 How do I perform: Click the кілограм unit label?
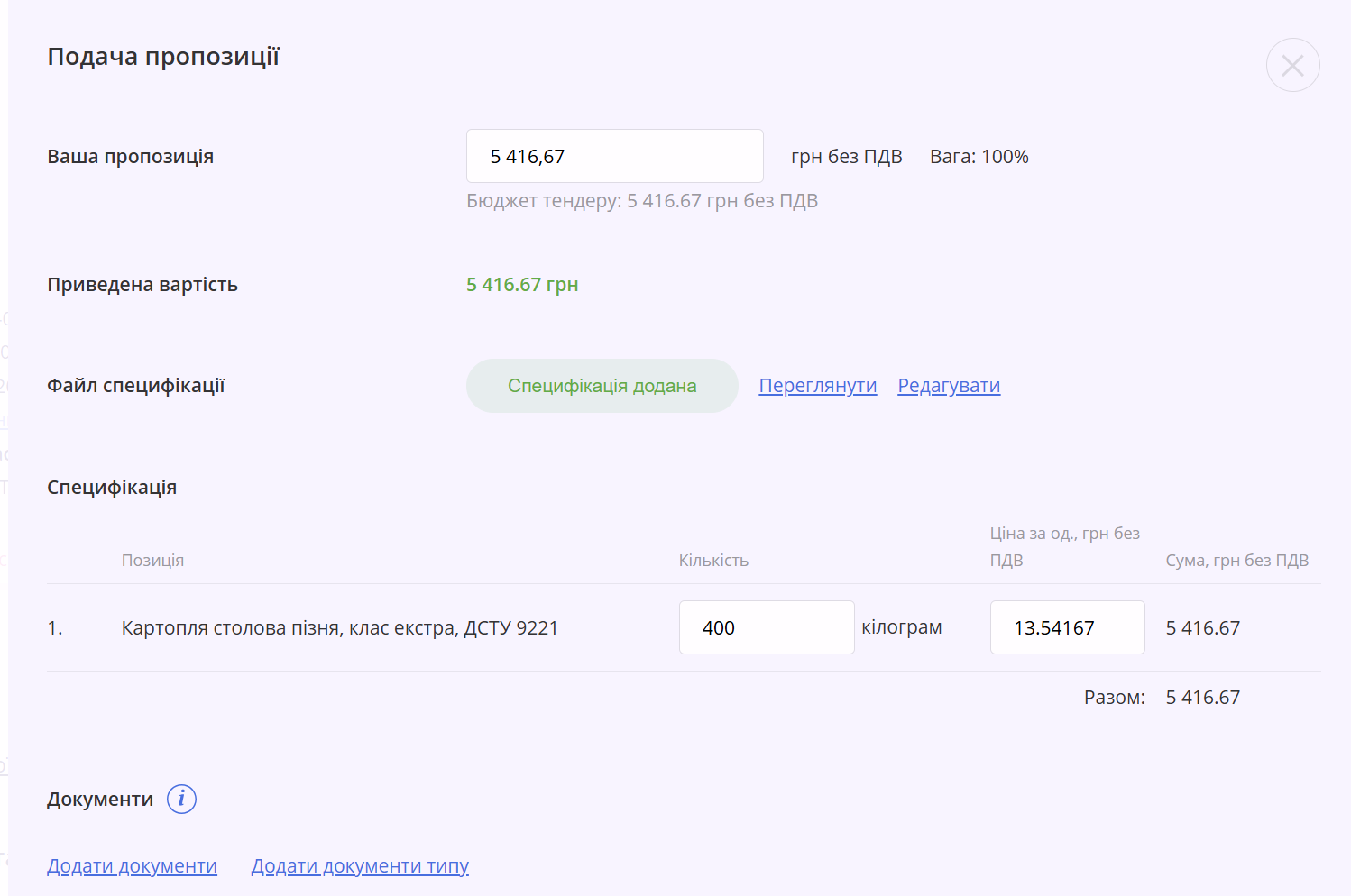pyautogui.click(x=902, y=627)
